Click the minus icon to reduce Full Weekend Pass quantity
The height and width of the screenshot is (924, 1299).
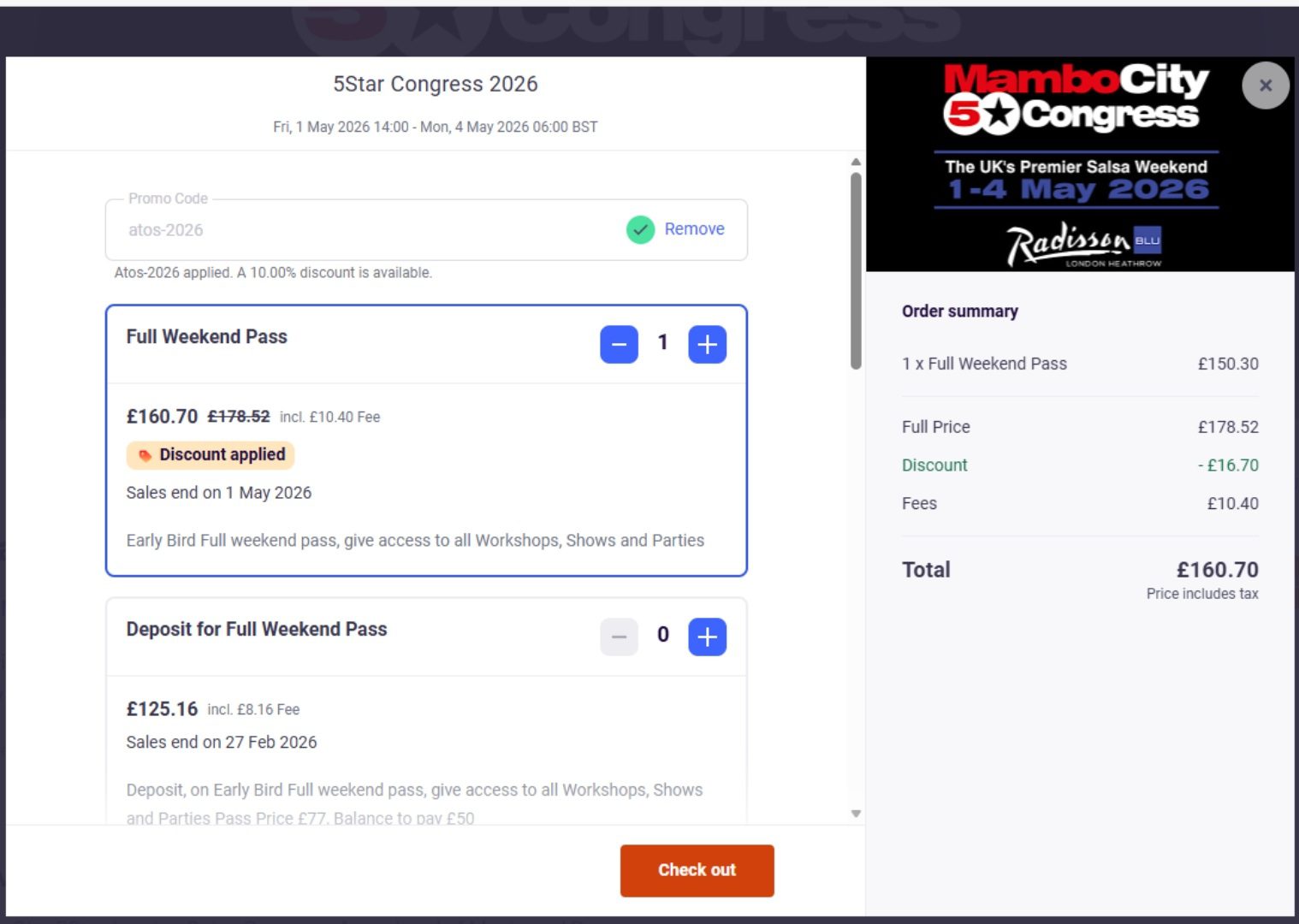pyautogui.click(x=619, y=344)
